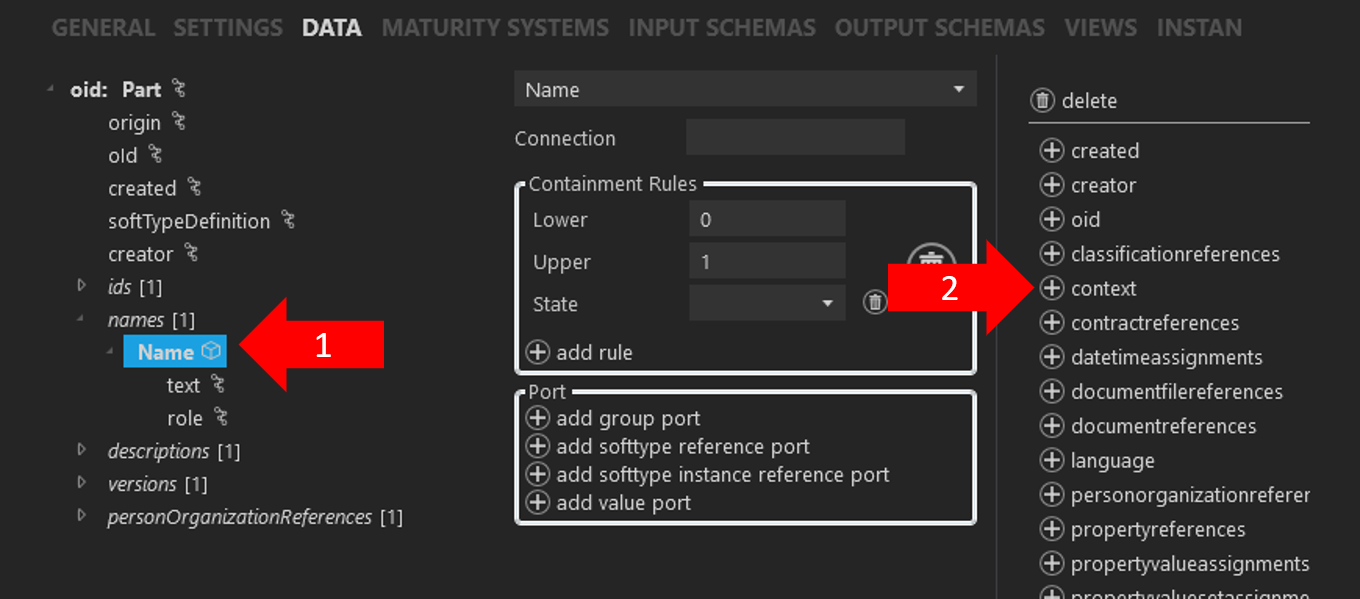The width and height of the screenshot is (1360, 599).
Task: Click the plus icon for add rule
Action: pyautogui.click(x=538, y=352)
